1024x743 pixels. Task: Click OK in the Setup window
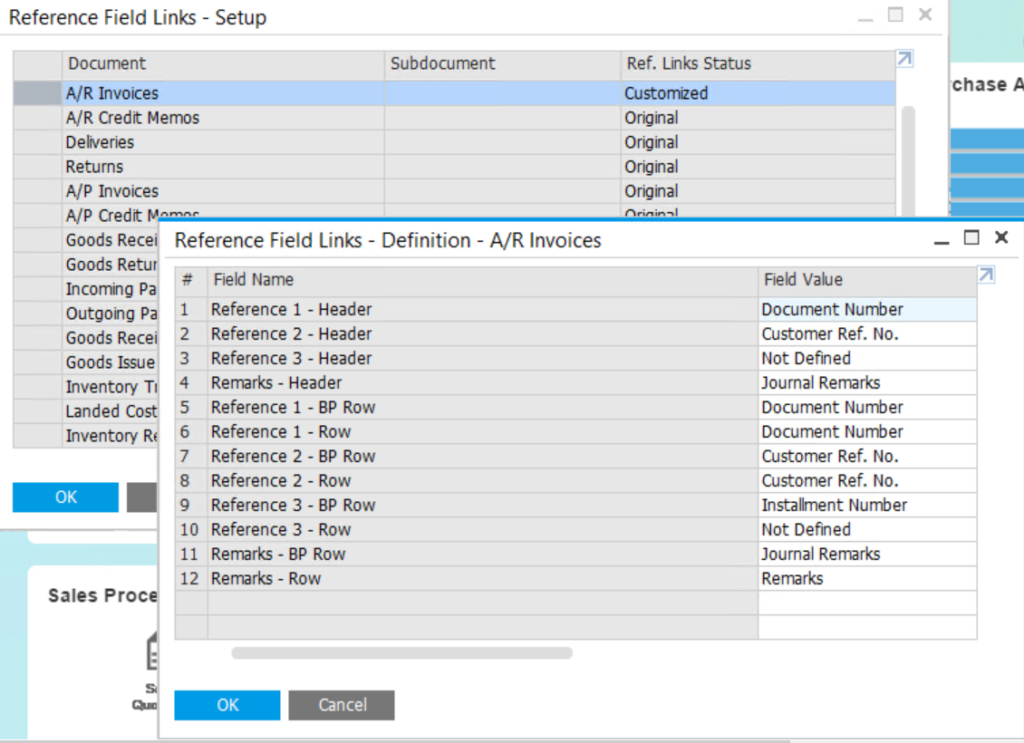click(x=65, y=497)
